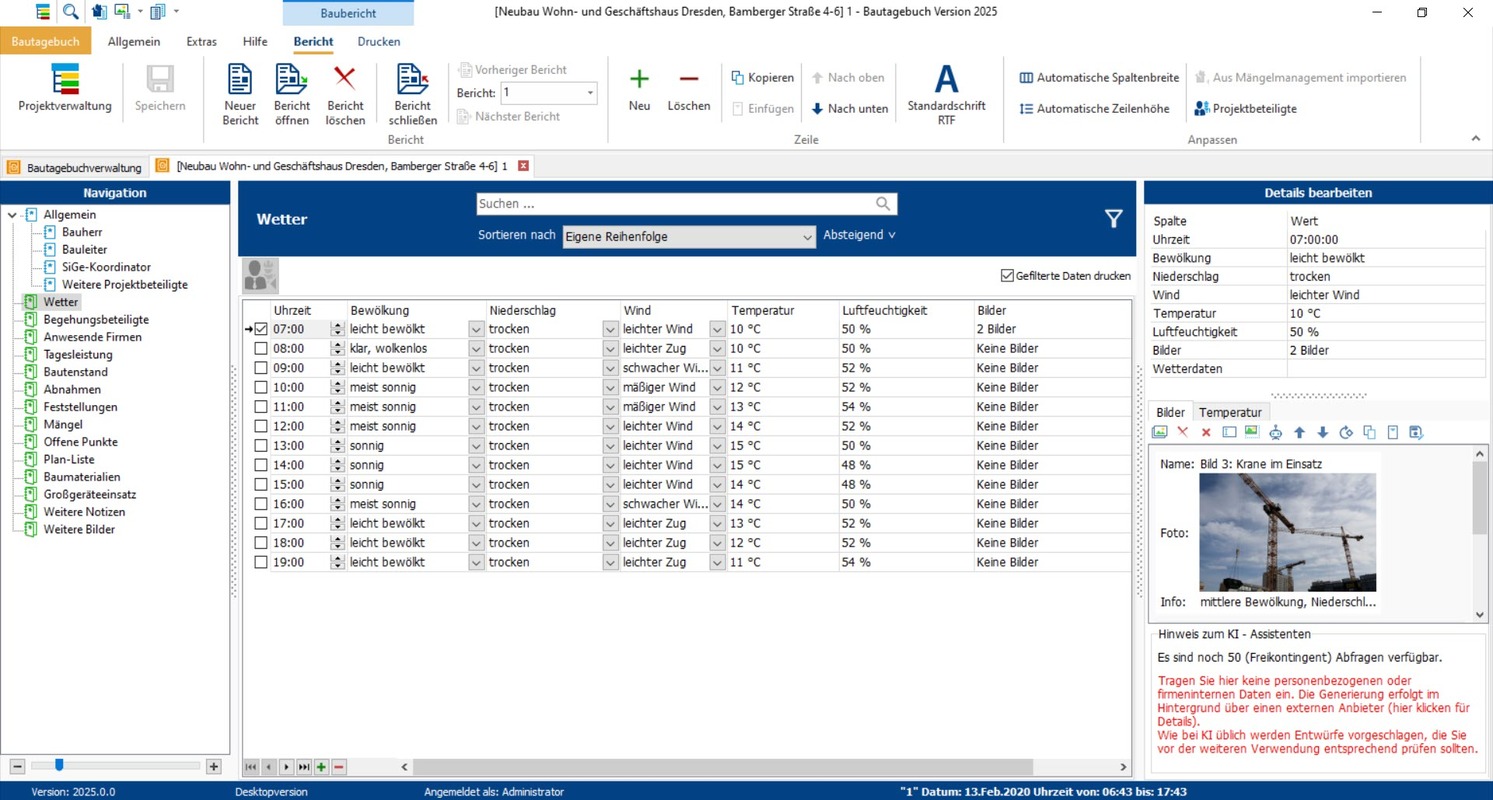This screenshot has width=1493, height=800.
Task: Toggle the 19:00 row checkbox
Action: click(261, 562)
